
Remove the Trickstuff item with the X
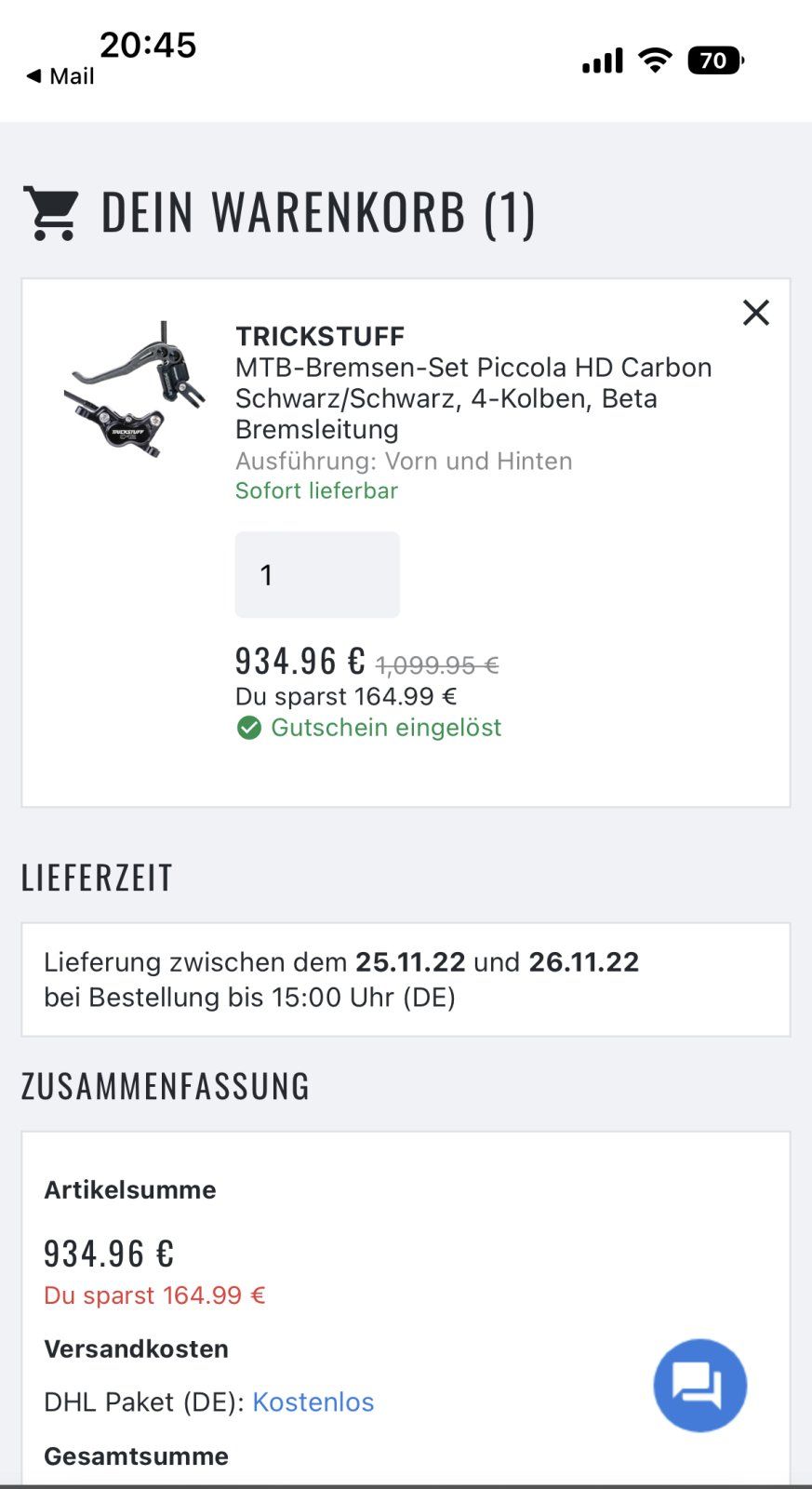pos(755,313)
